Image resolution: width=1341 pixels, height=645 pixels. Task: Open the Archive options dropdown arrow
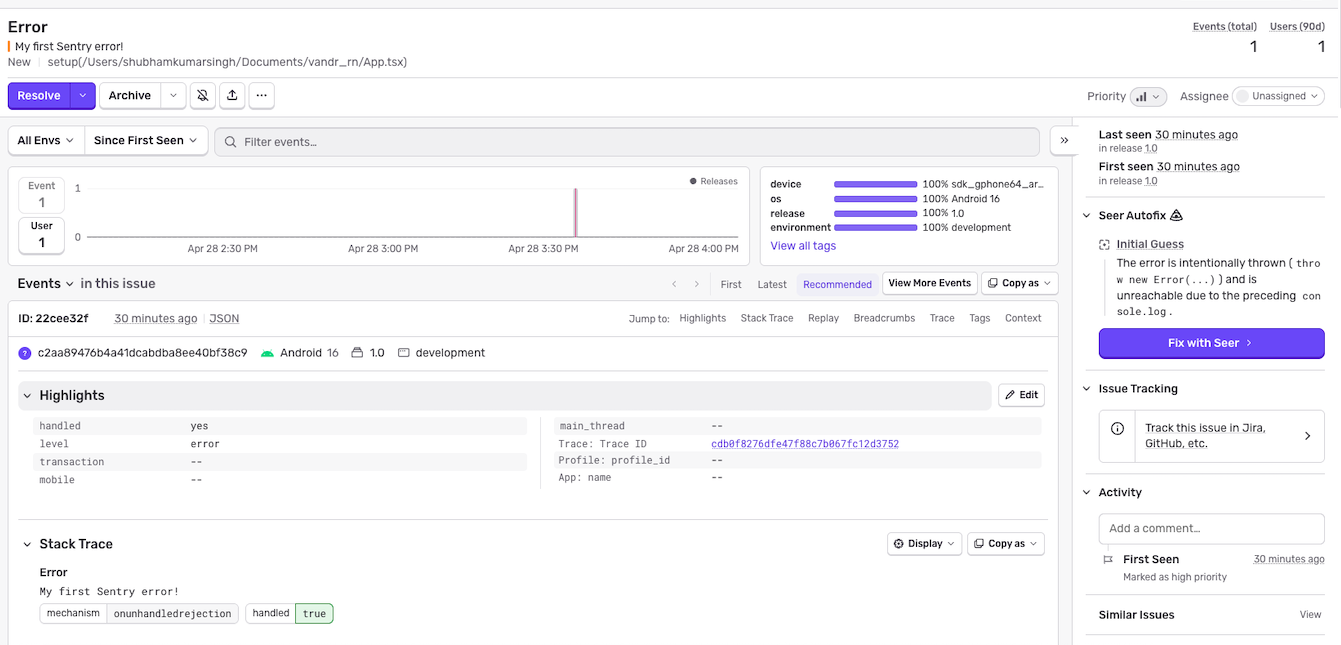tap(174, 96)
